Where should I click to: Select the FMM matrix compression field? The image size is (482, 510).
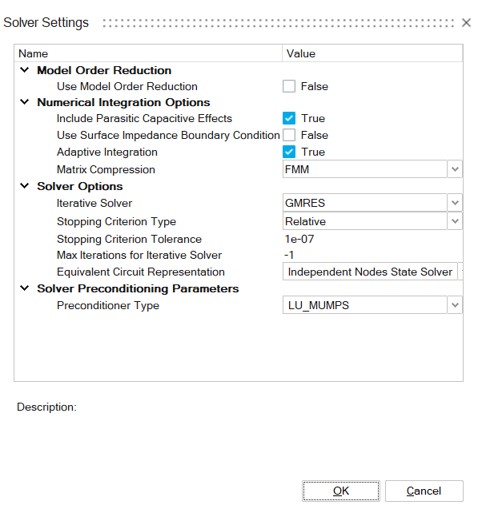365,169
